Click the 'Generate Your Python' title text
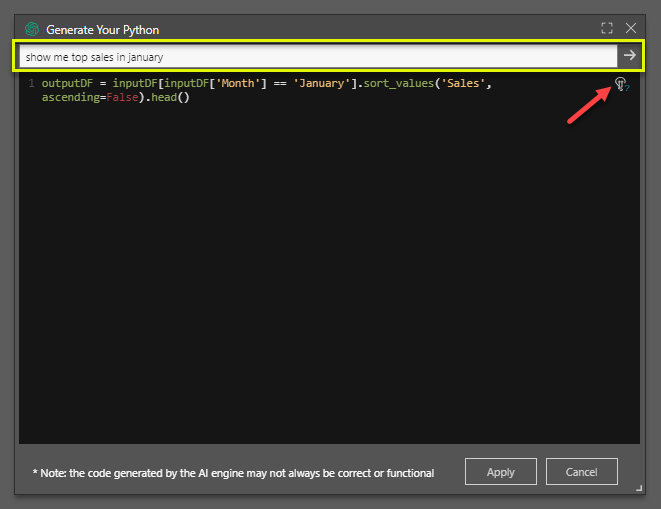Screen dimensions: 661x509 click(102, 30)
